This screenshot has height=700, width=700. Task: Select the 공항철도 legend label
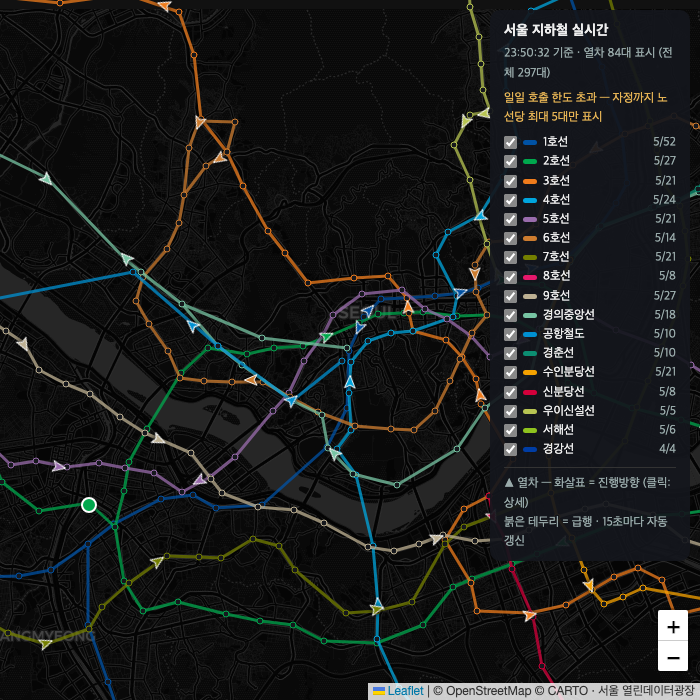click(x=563, y=333)
